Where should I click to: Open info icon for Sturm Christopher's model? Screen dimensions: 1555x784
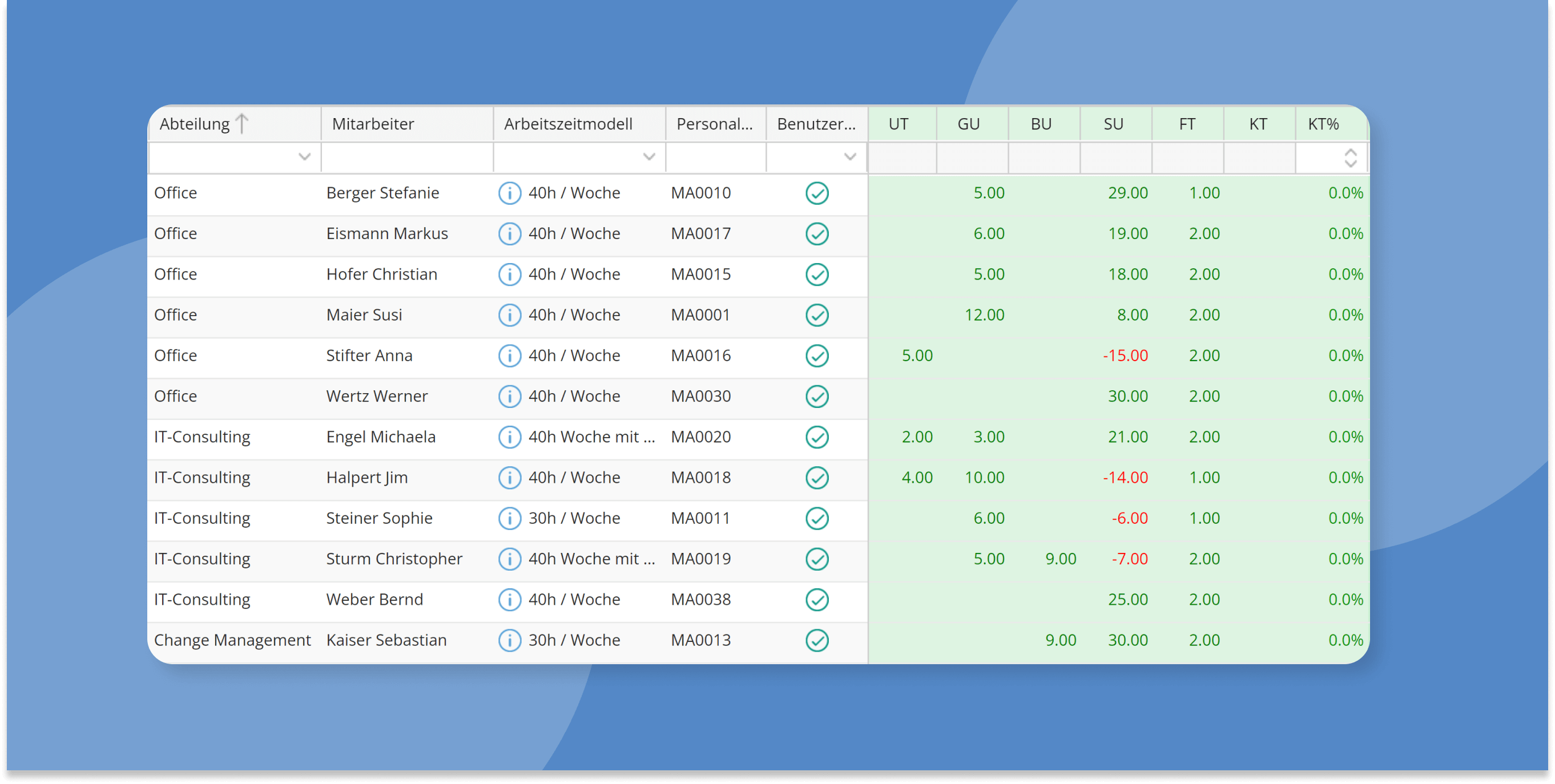pos(509,559)
